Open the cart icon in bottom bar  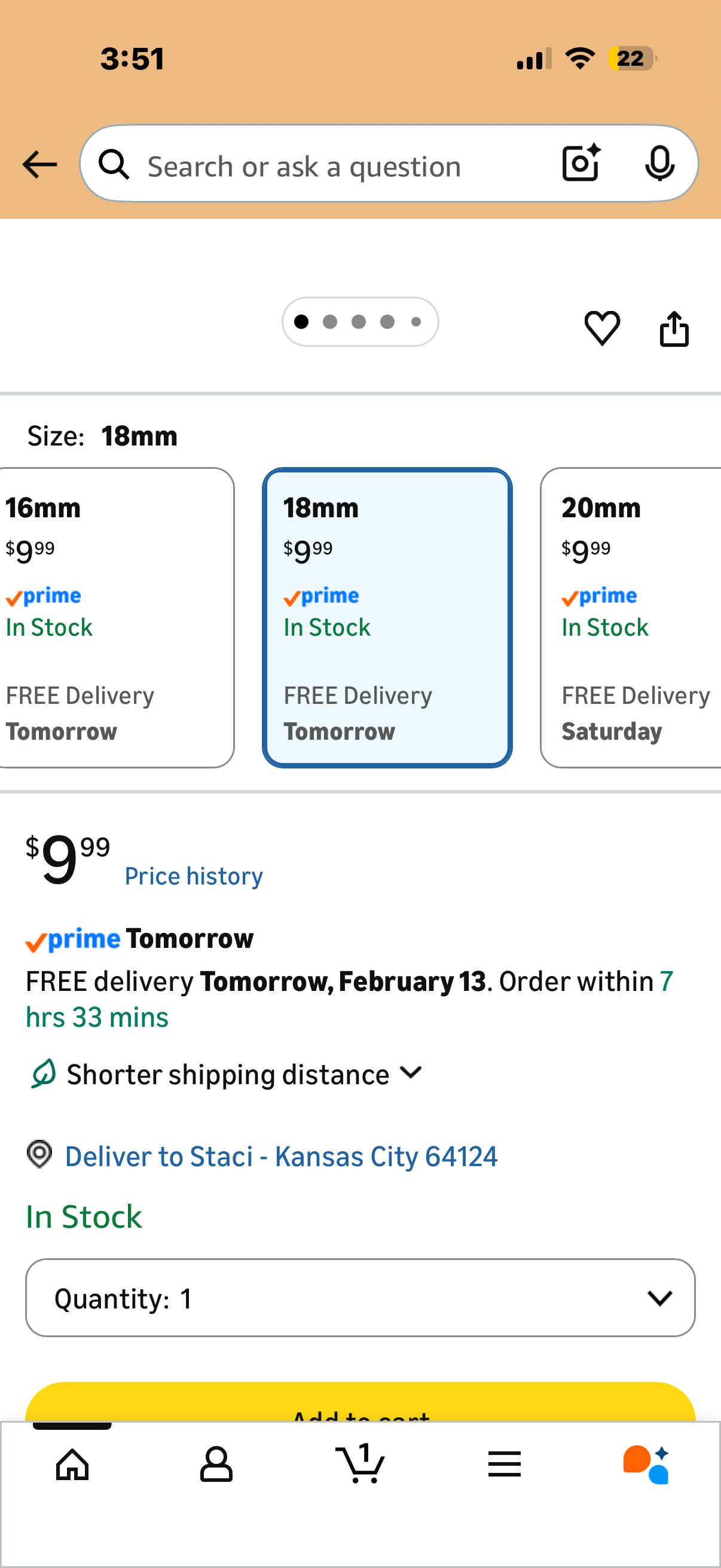click(360, 1463)
